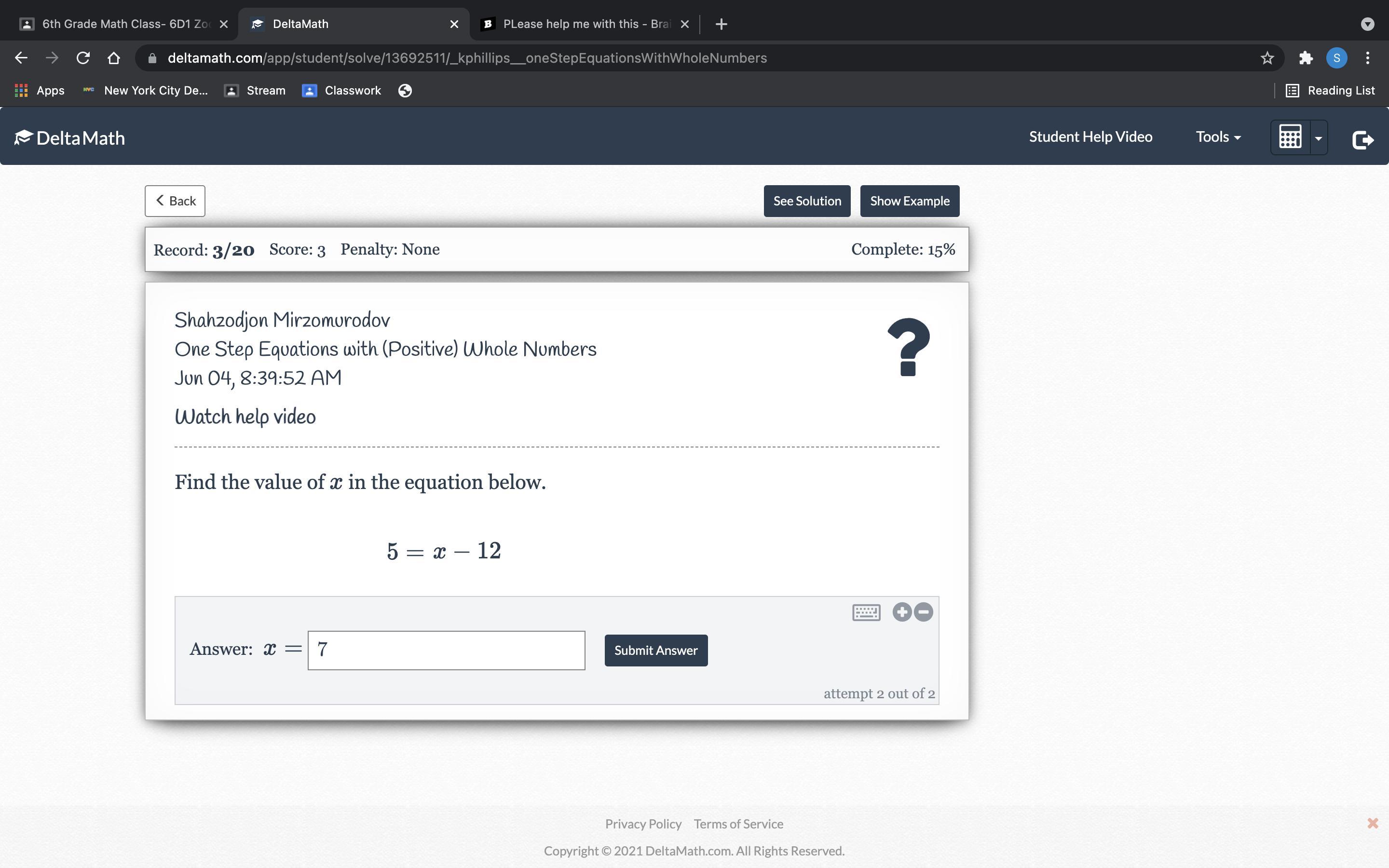Expand the Tools dropdown menu
Image resolution: width=1389 pixels, height=868 pixels.
(1218, 137)
